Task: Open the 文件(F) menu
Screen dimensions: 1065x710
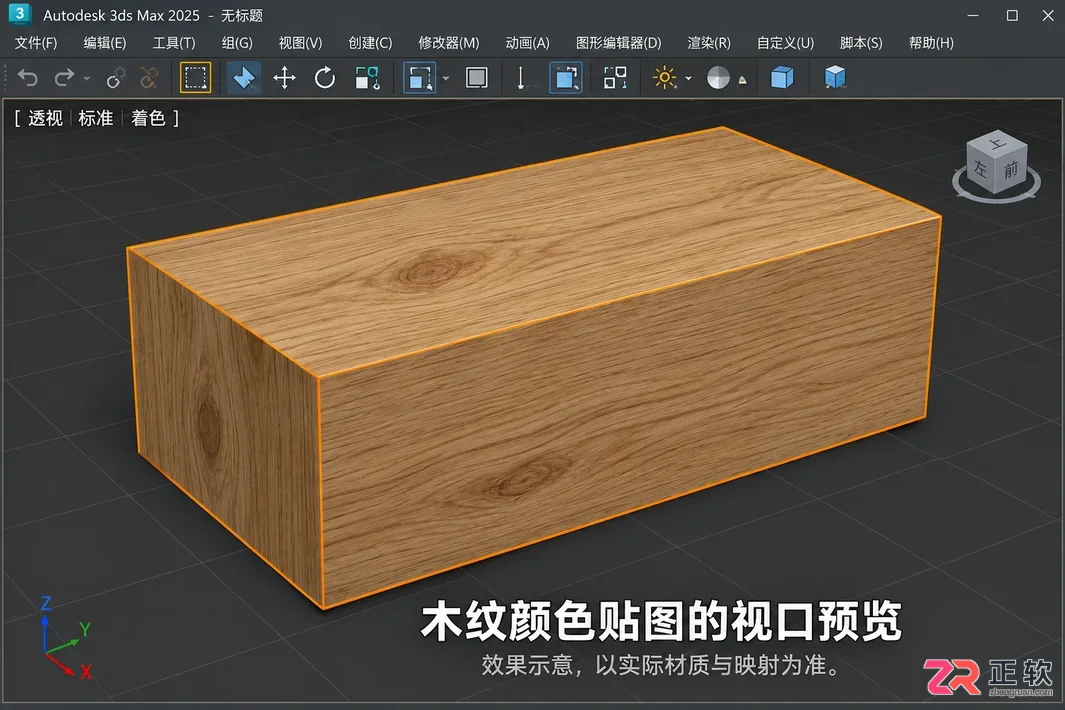Action: tap(36, 43)
